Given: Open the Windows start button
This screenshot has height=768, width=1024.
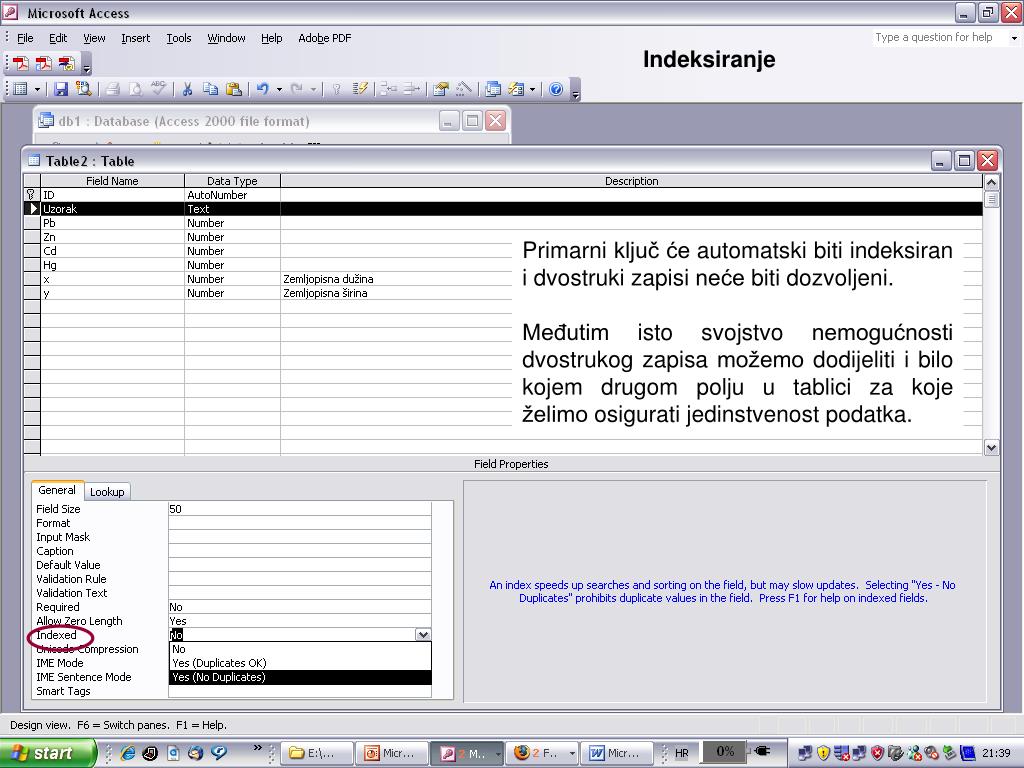Looking at the screenshot, I should click(x=47, y=753).
